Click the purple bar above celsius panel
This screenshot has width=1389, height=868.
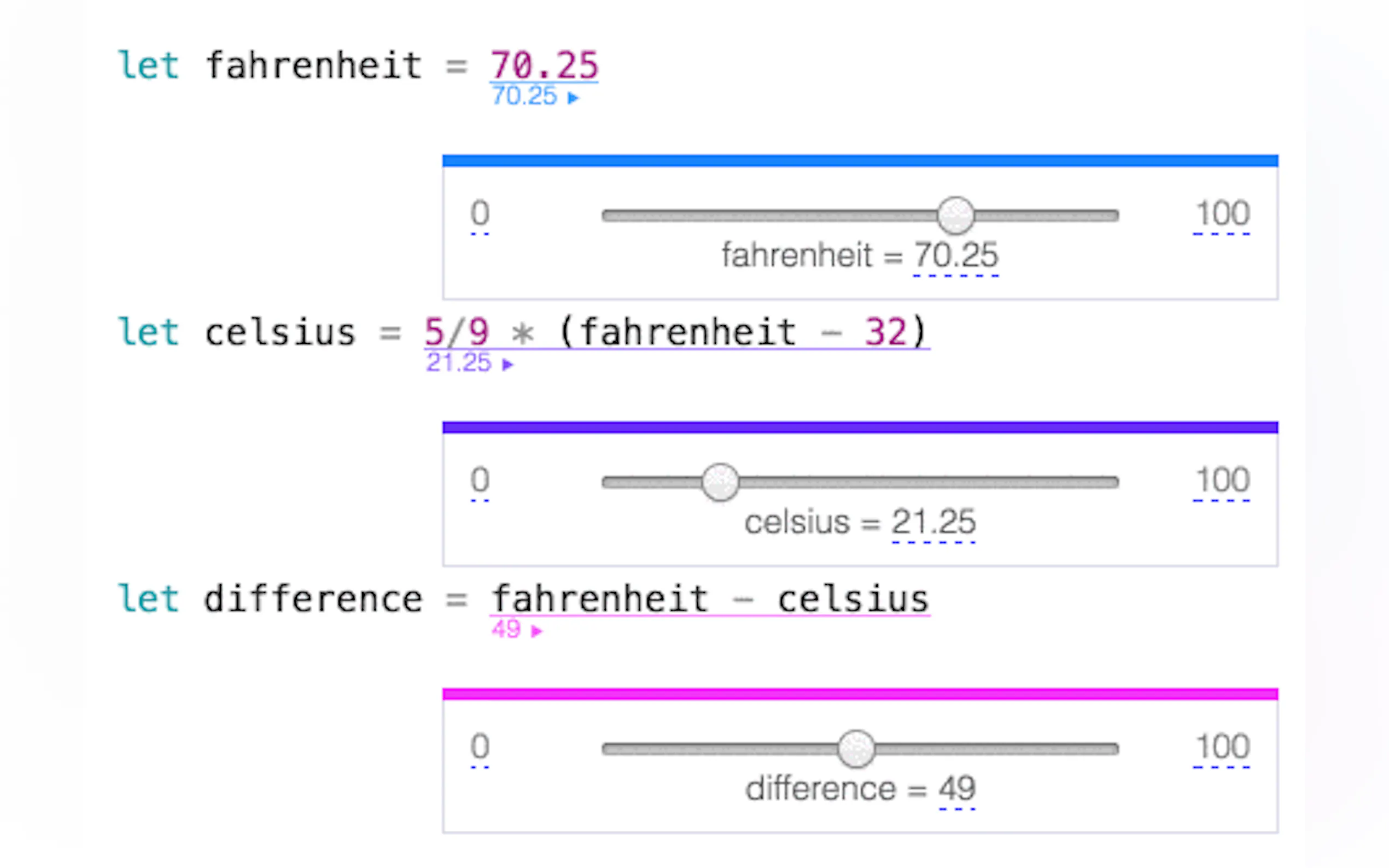[860, 427]
